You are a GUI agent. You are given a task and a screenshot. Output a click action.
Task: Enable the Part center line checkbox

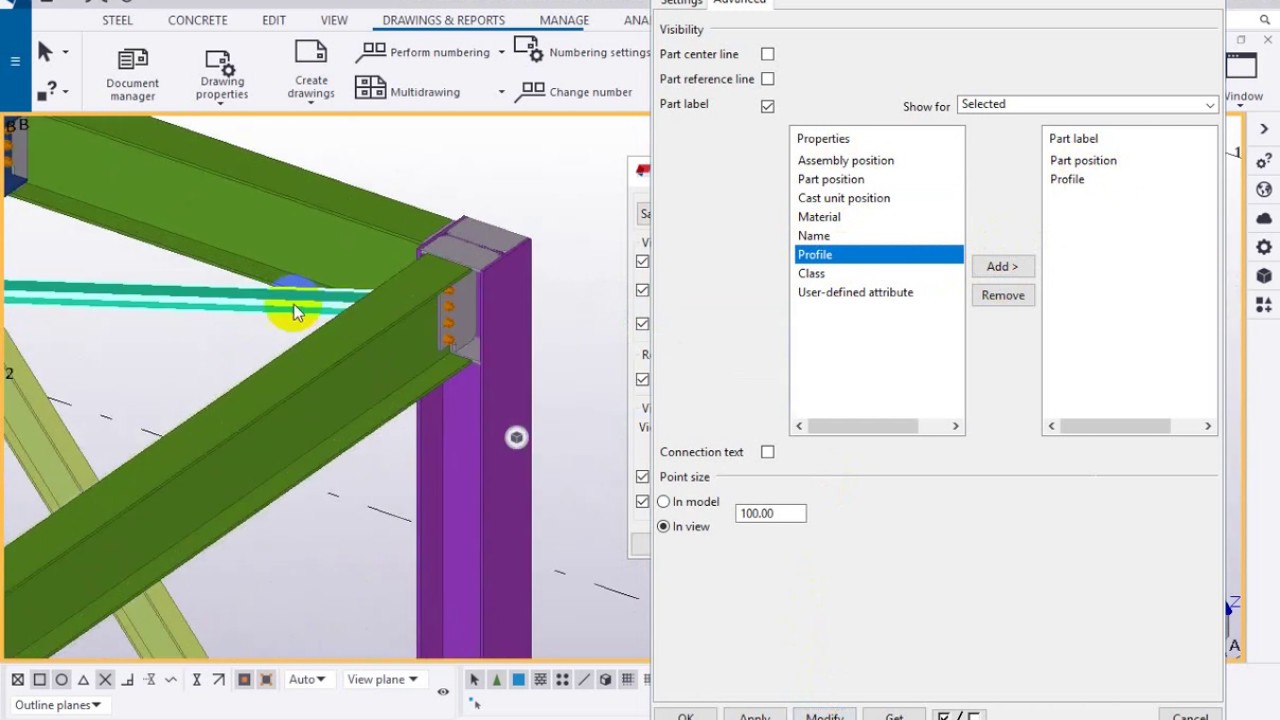click(x=767, y=54)
